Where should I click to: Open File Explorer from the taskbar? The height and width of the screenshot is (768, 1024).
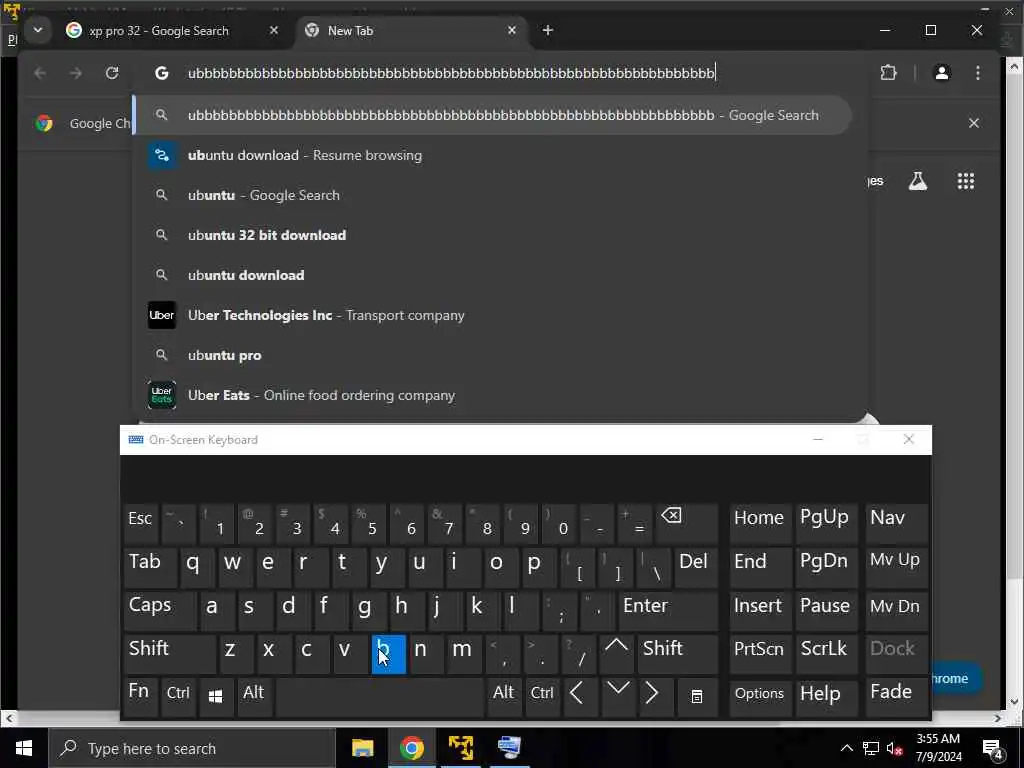coord(362,748)
